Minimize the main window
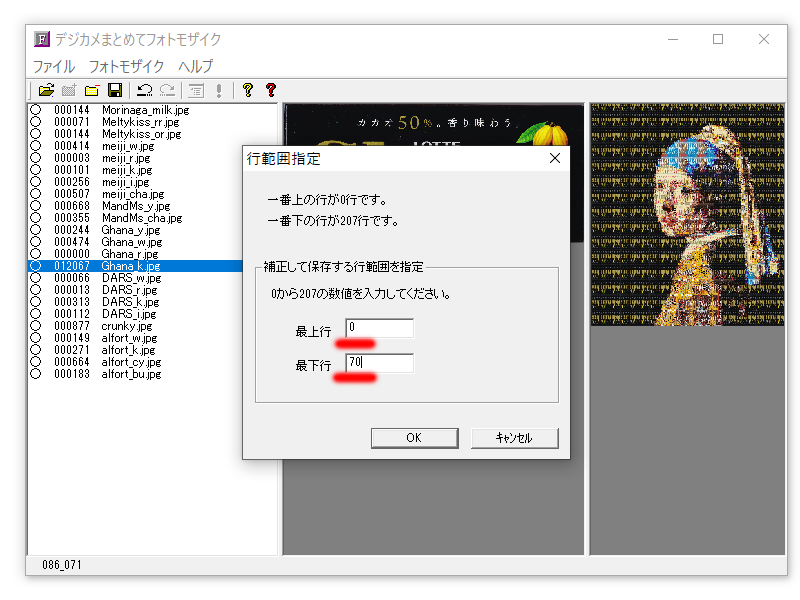Screen dimensions: 800x600 [x=673, y=39]
